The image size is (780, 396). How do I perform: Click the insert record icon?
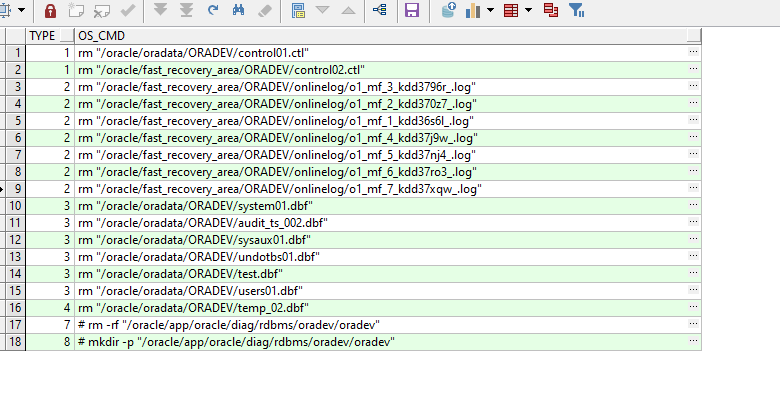pos(76,10)
